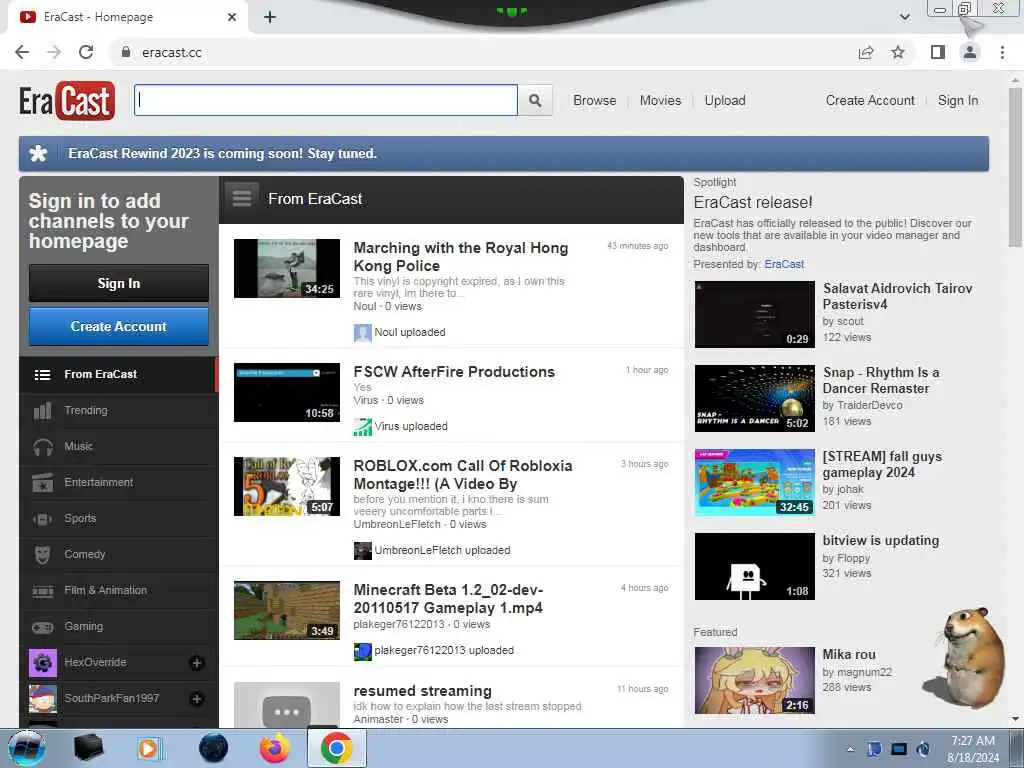Viewport: 1024px width, 768px height.
Task: Open Marching with the Royal Hong Kong Police
Action: (460, 257)
